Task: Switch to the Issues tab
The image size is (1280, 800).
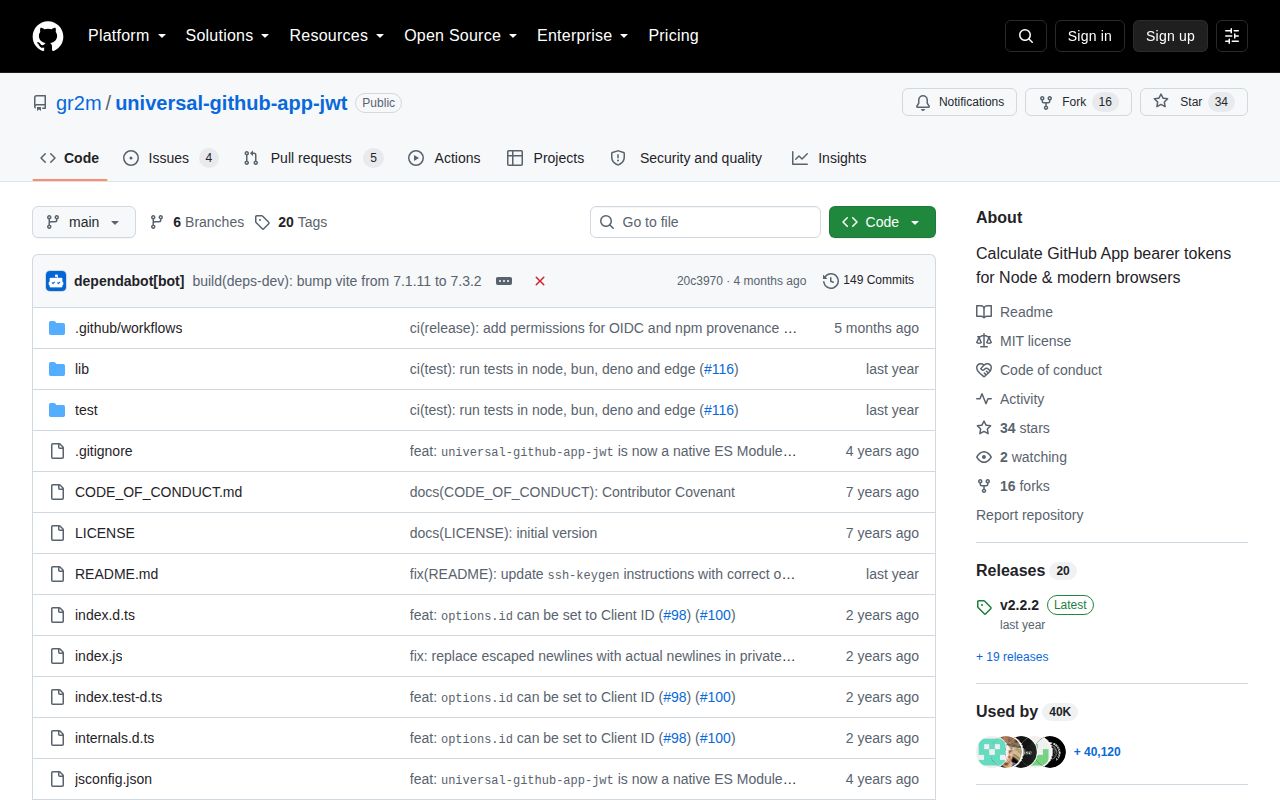Action: point(170,158)
